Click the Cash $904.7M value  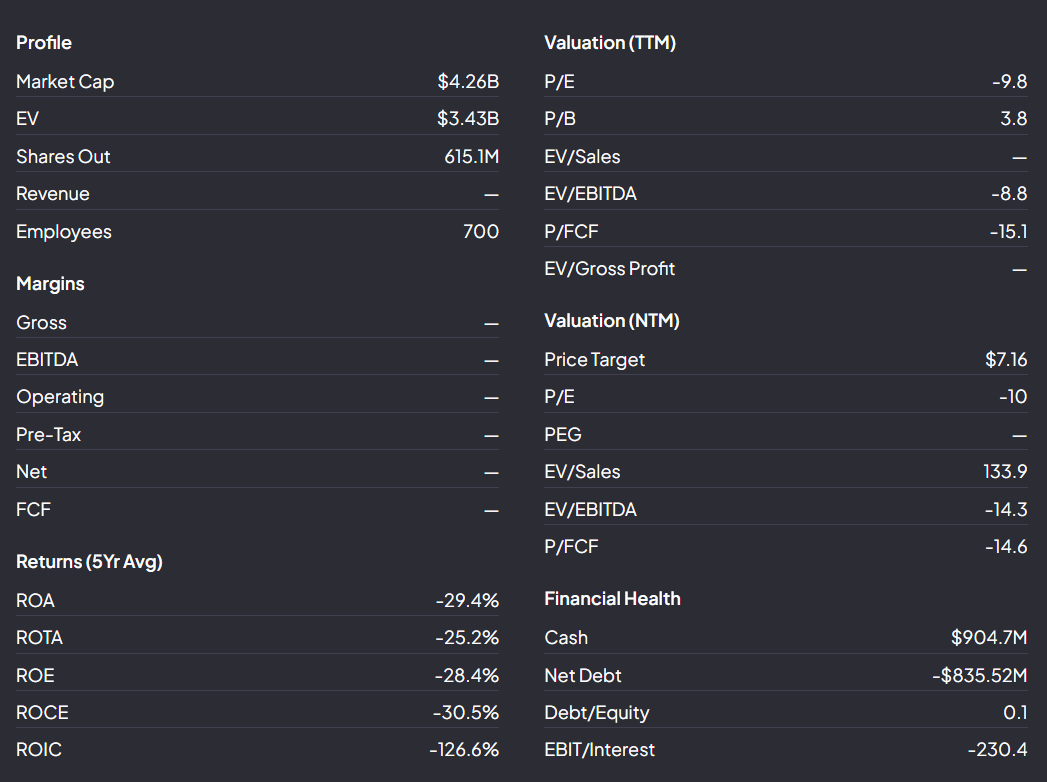(x=989, y=637)
